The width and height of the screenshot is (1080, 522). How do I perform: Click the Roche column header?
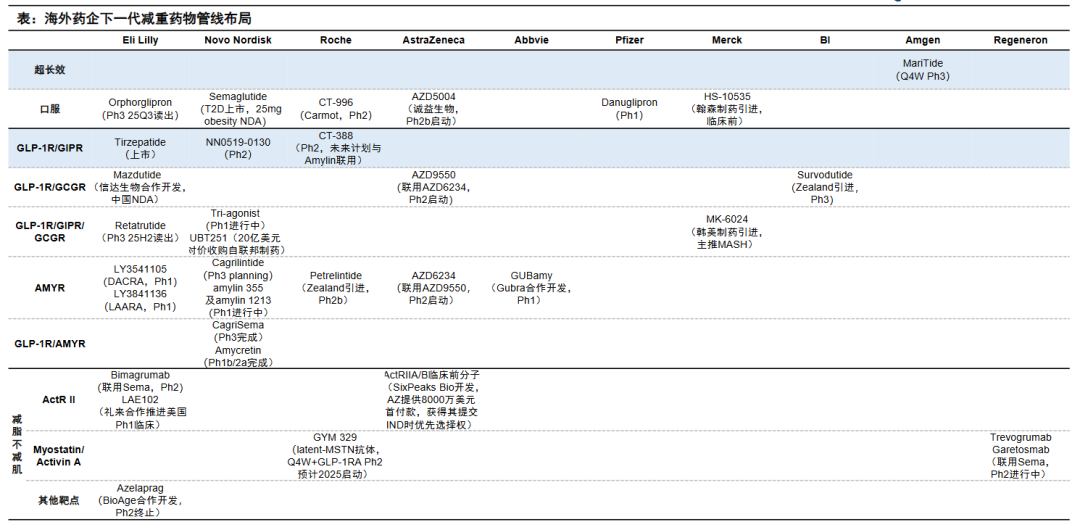coord(335,41)
